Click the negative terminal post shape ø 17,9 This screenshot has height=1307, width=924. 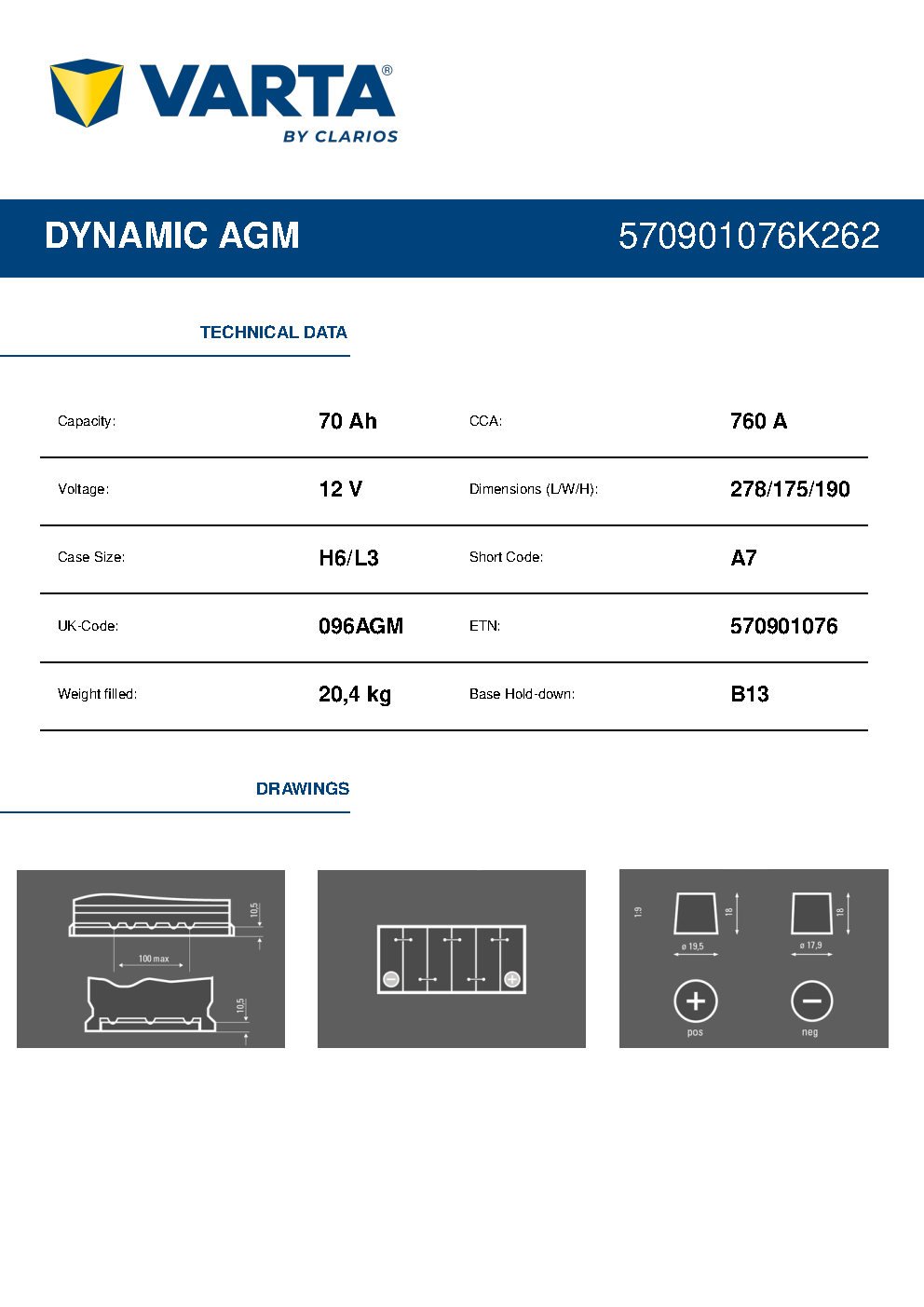(x=811, y=913)
